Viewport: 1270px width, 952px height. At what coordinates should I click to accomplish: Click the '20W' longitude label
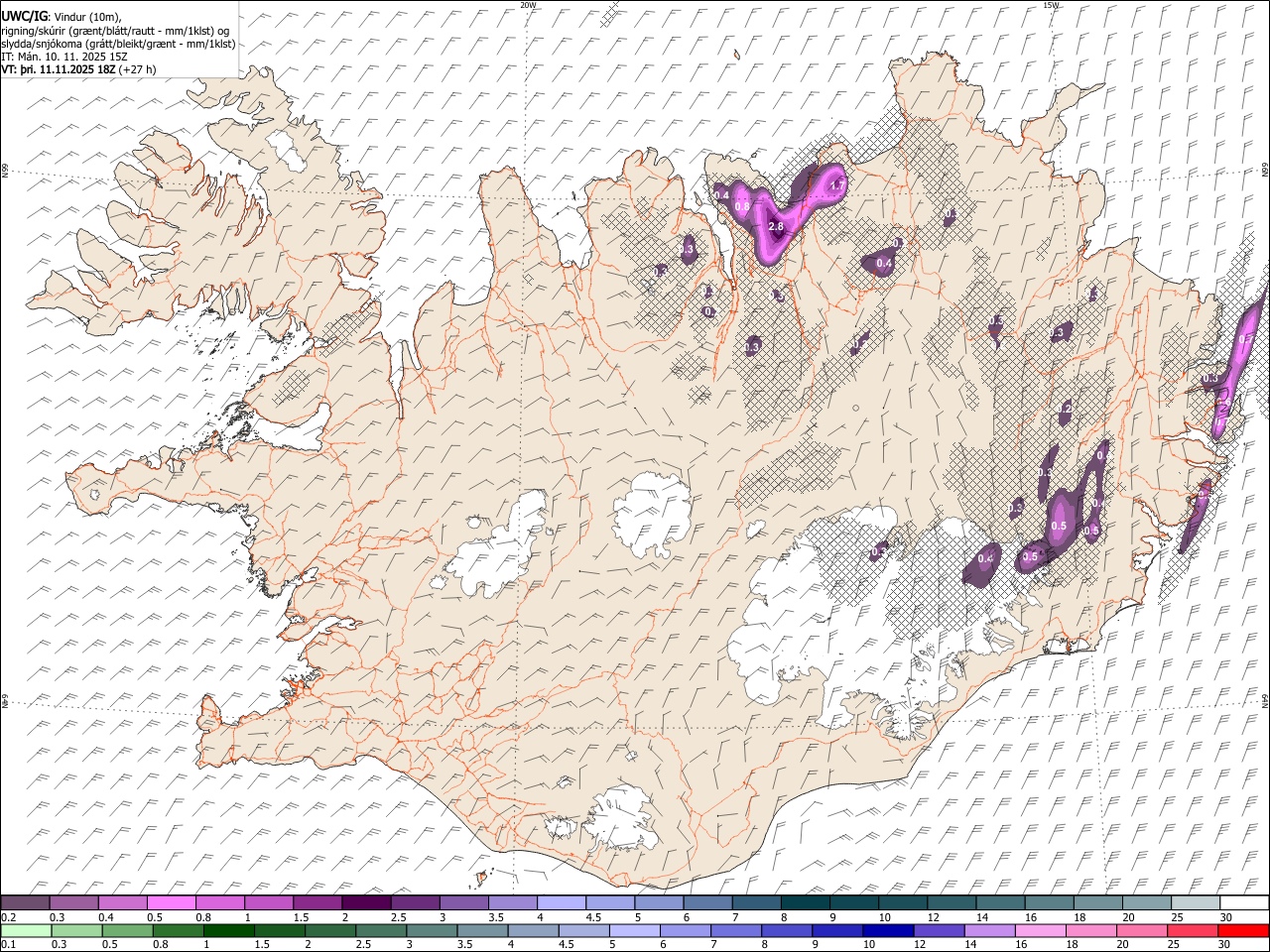pyautogui.click(x=528, y=5)
